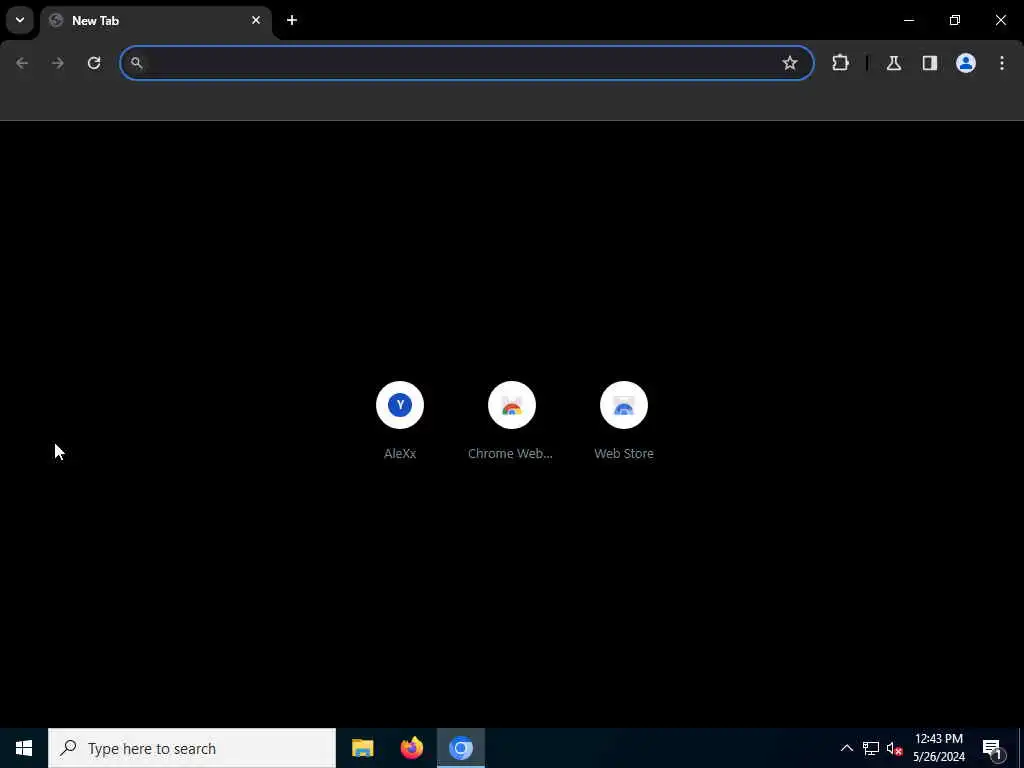
Task: Open the Windows Start menu
Action: 24,748
